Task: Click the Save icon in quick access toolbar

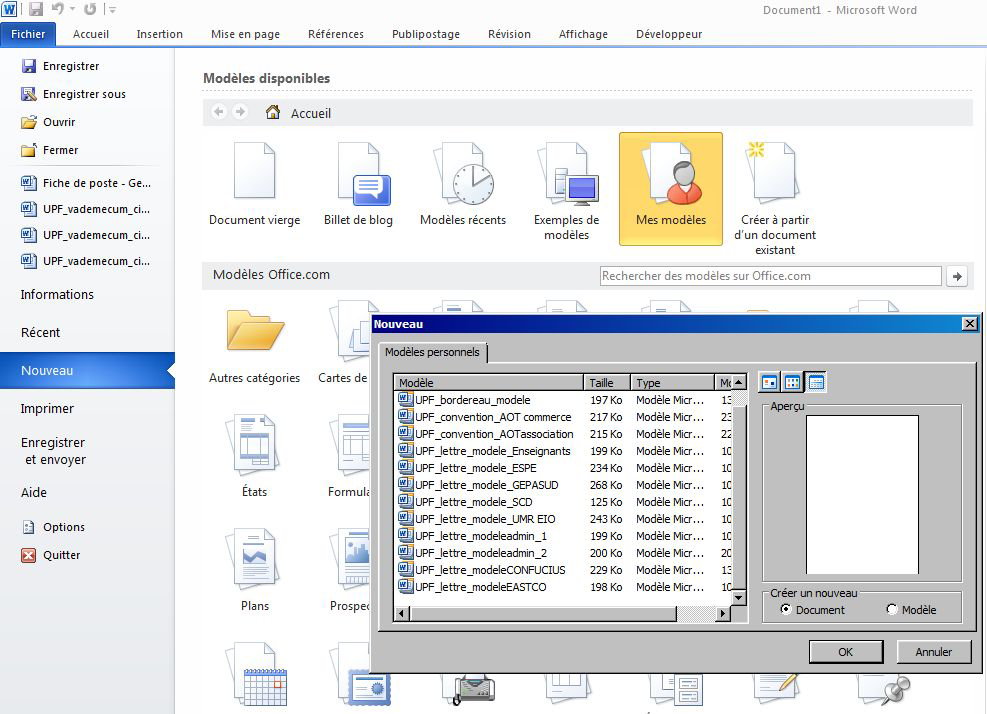Action: (36, 9)
